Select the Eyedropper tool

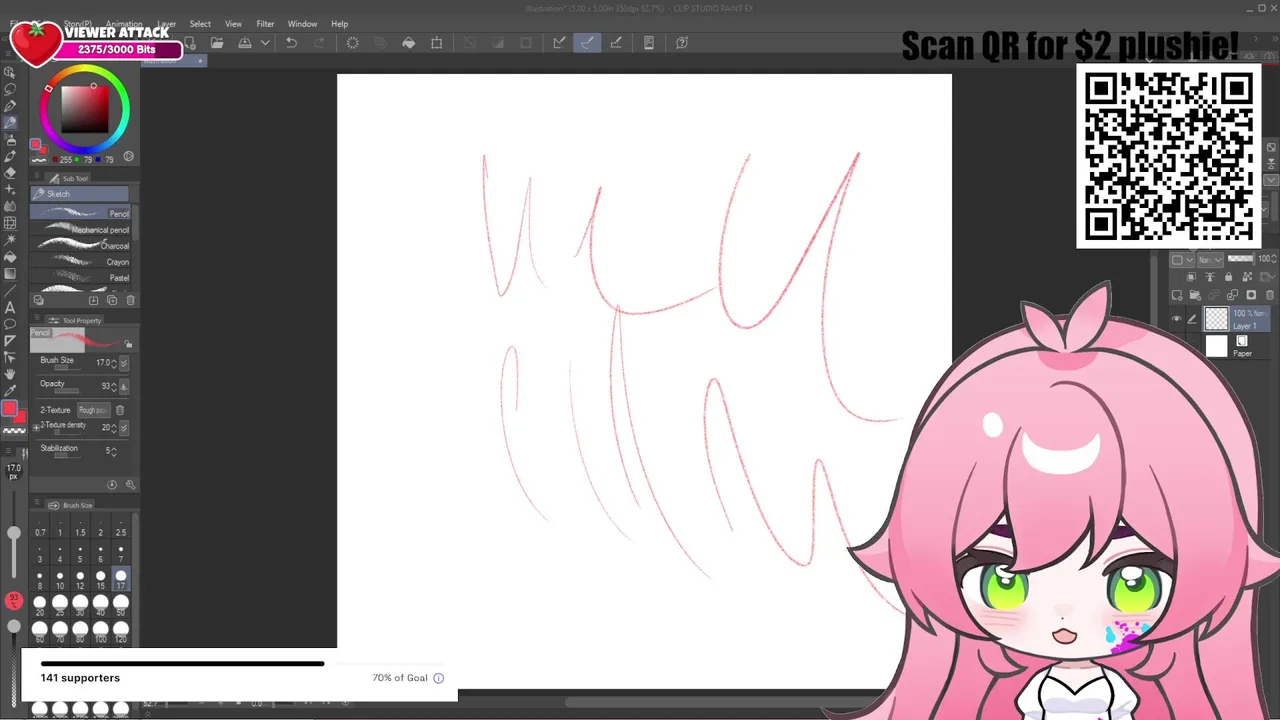click(10, 391)
